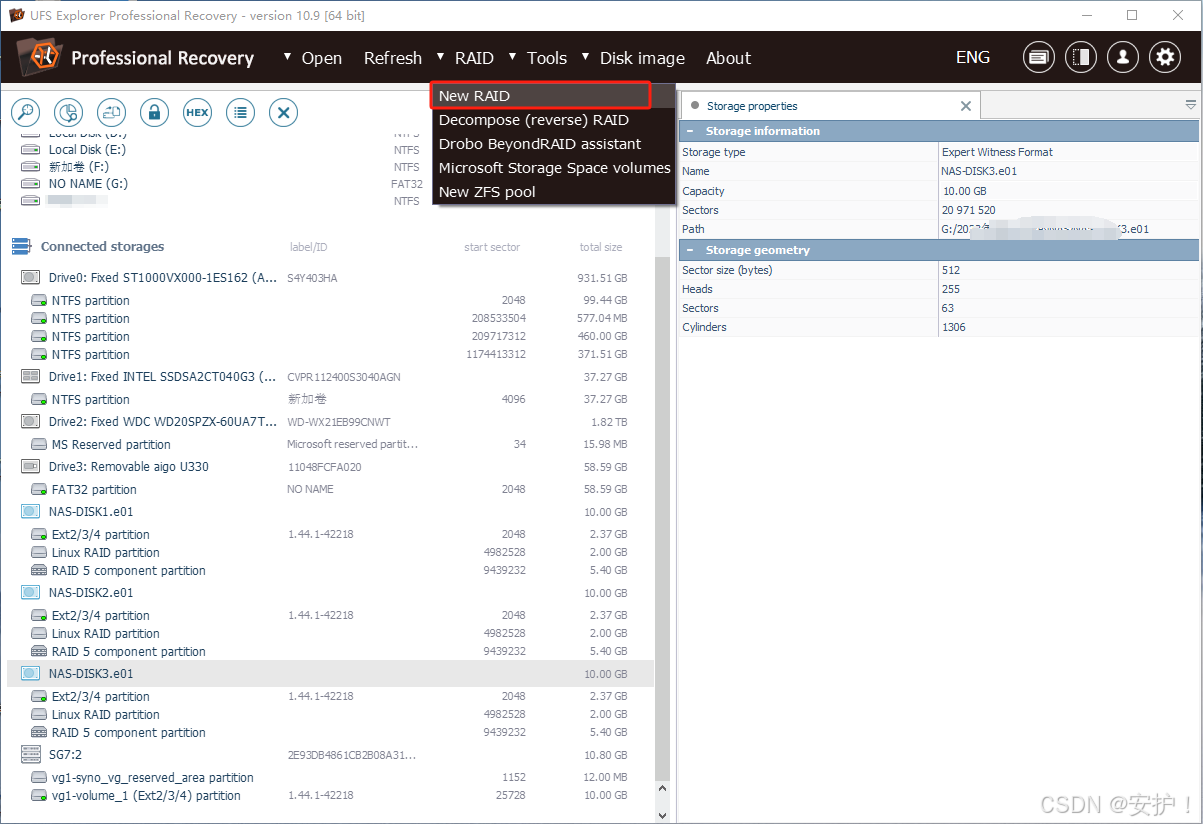Click the ENG language button
Viewport: 1203px width, 824px height.
coord(973,57)
